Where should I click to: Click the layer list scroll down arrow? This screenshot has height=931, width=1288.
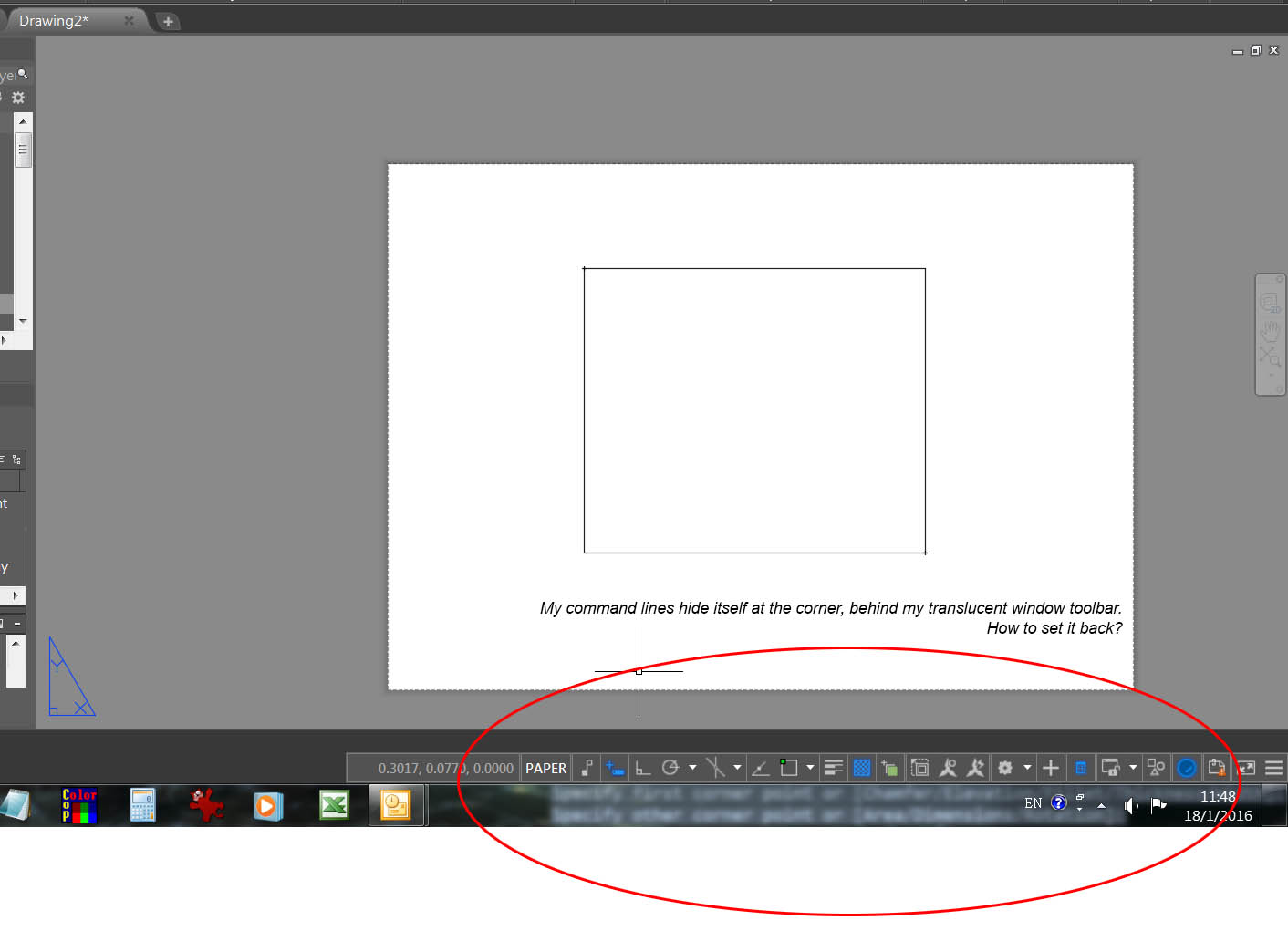point(23,321)
